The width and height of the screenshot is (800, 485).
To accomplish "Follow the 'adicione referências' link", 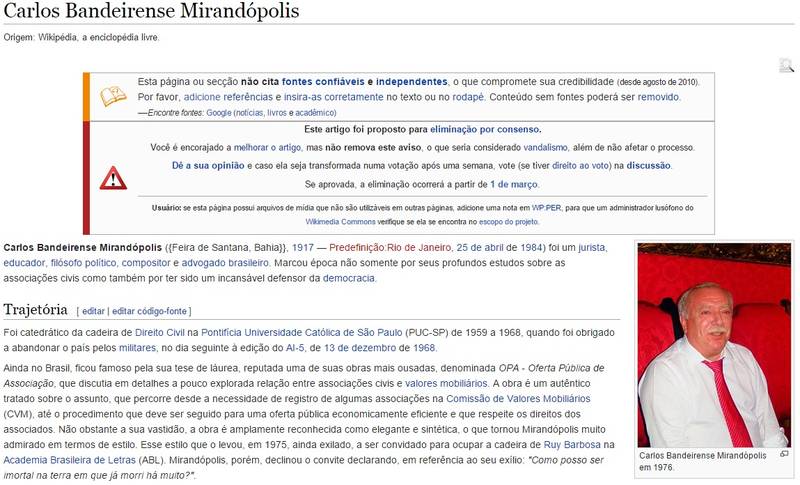I will [228, 97].
